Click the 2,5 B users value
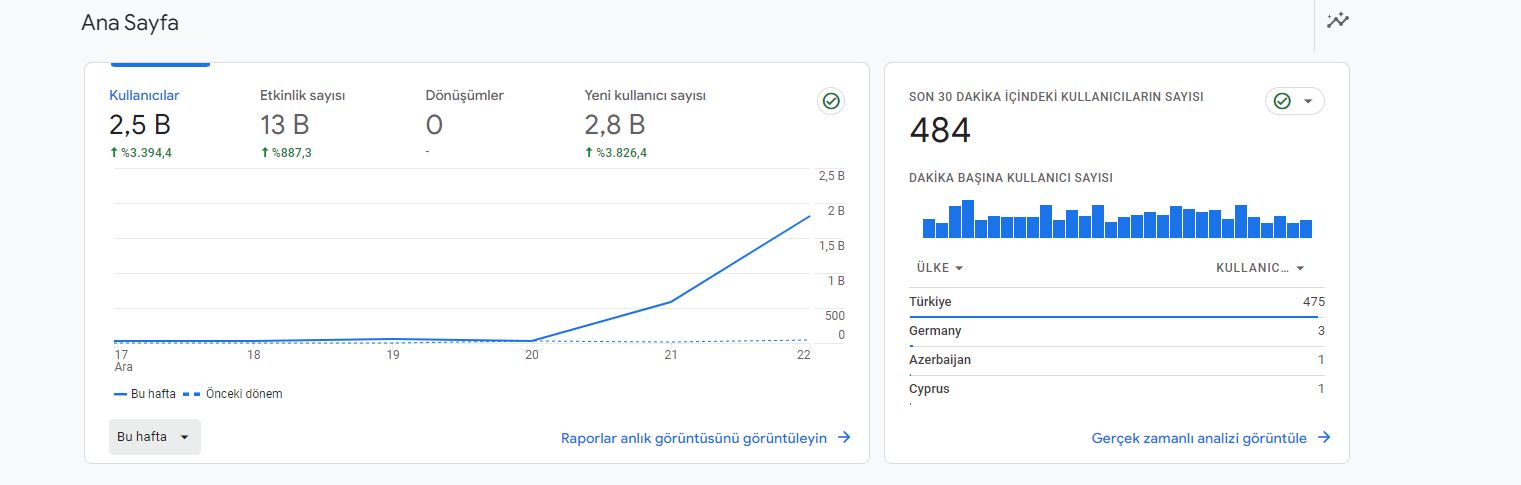 coord(139,125)
